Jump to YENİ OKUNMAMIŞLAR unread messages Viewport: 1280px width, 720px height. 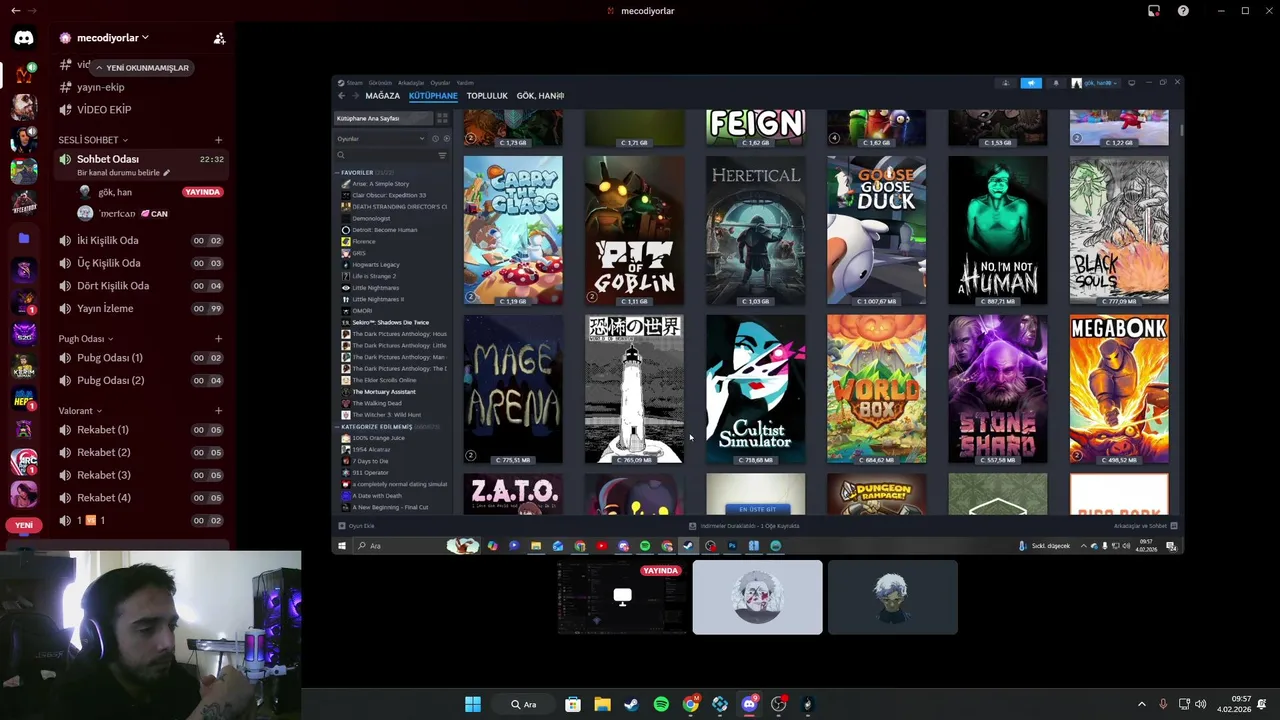click(141, 68)
